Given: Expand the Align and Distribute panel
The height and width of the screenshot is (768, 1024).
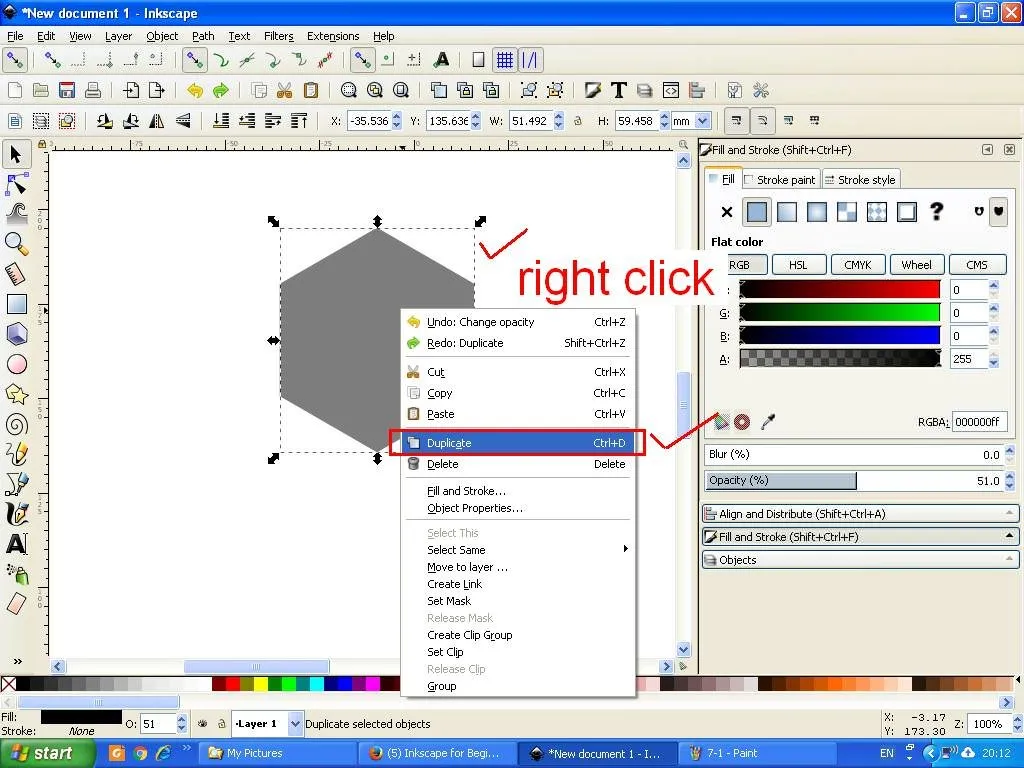Looking at the screenshot, I should pos(859,514).
